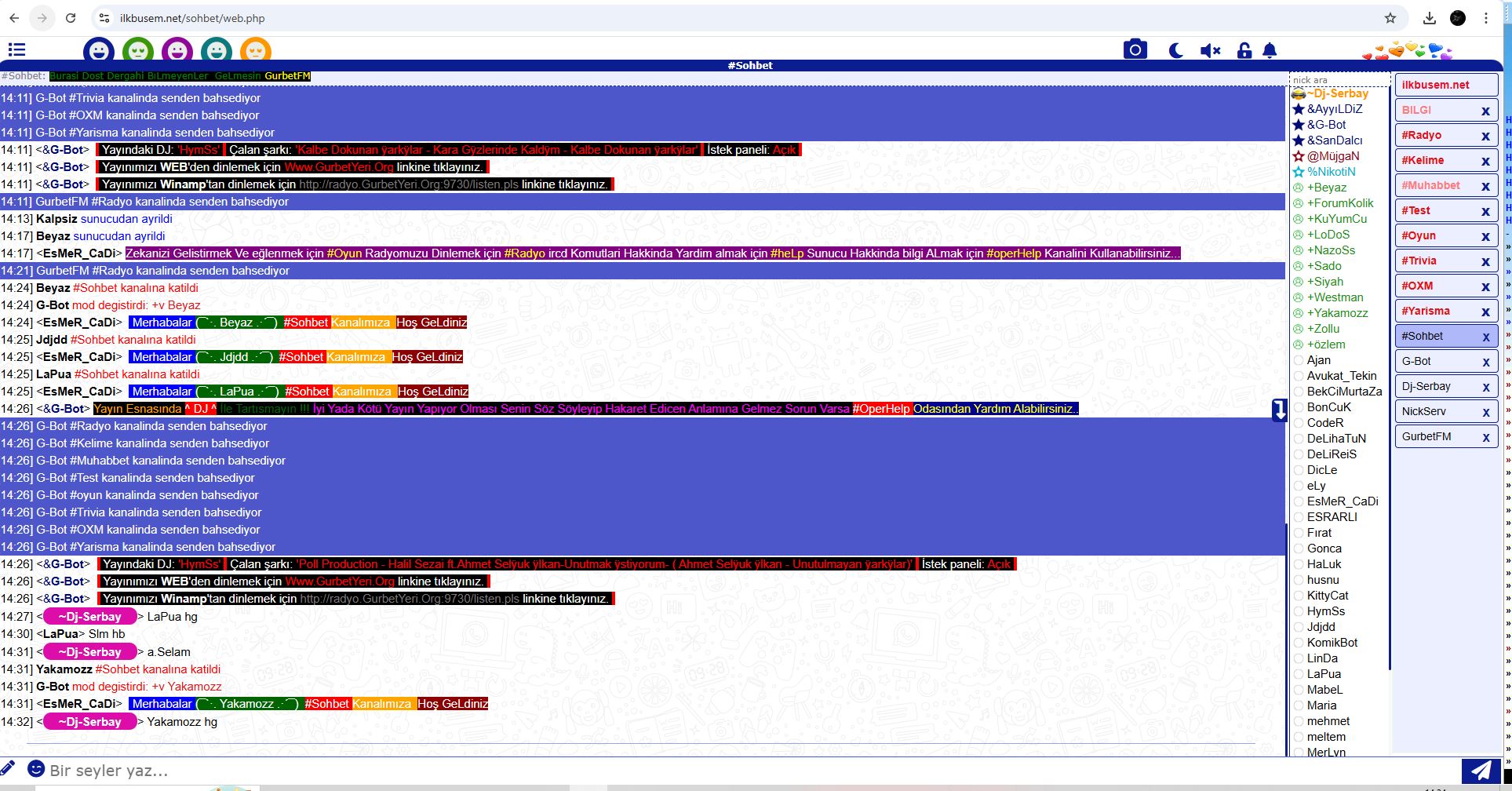1512x791 pixels.
Task: Close the NickServ private tab
Action: [x=1485, y=412]
